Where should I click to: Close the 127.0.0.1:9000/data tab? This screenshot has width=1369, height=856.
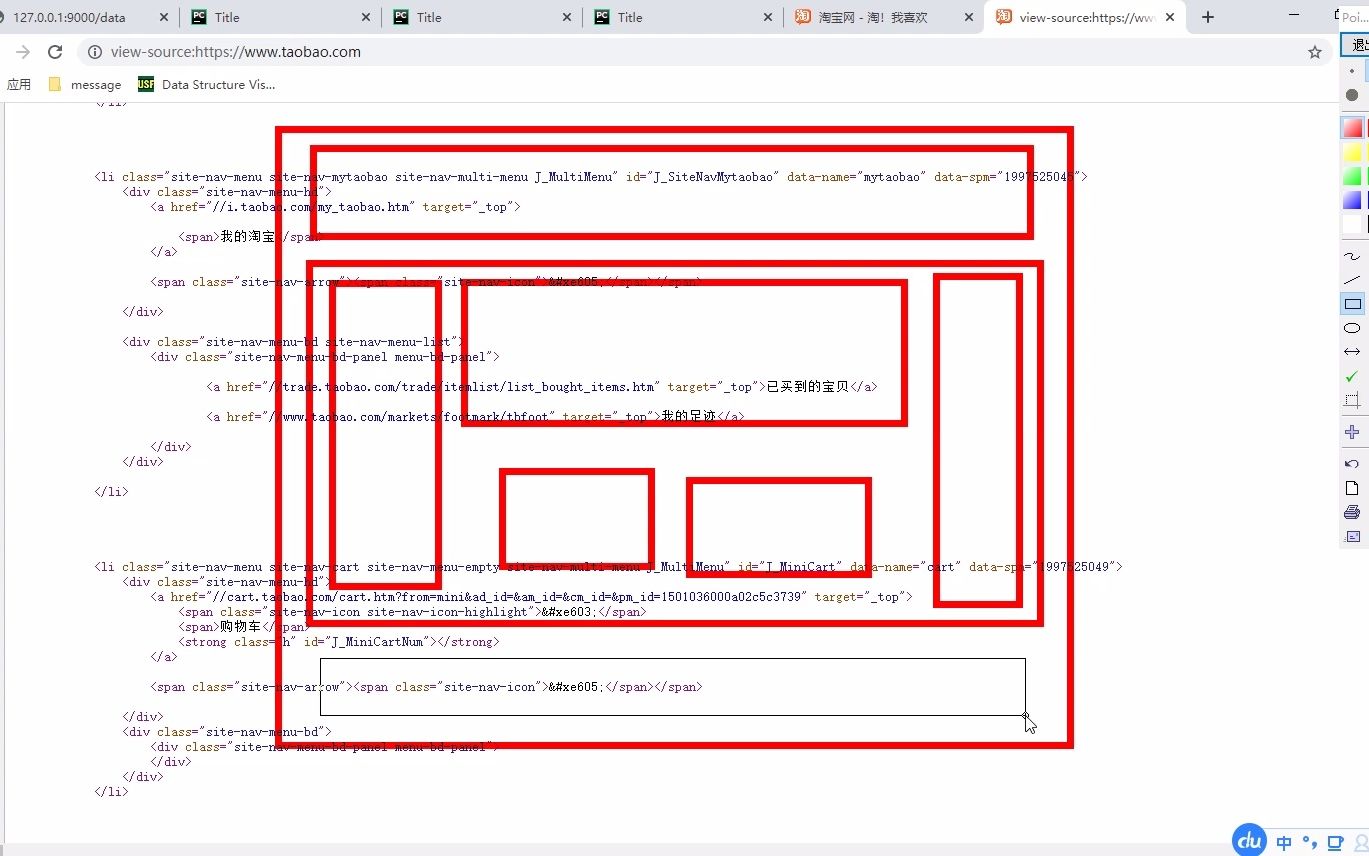[x=164, y=17]
